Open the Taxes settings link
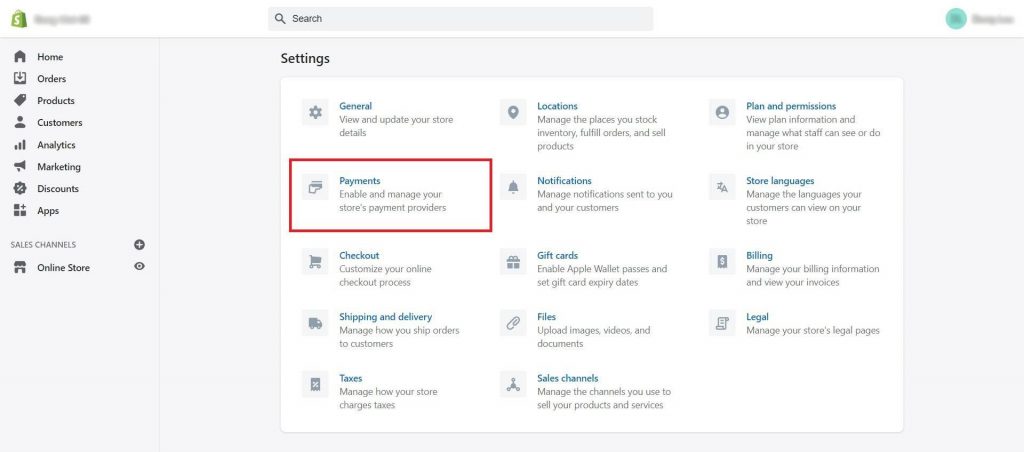The height and width of the screenshot is (452, 1024). point(350,378)
